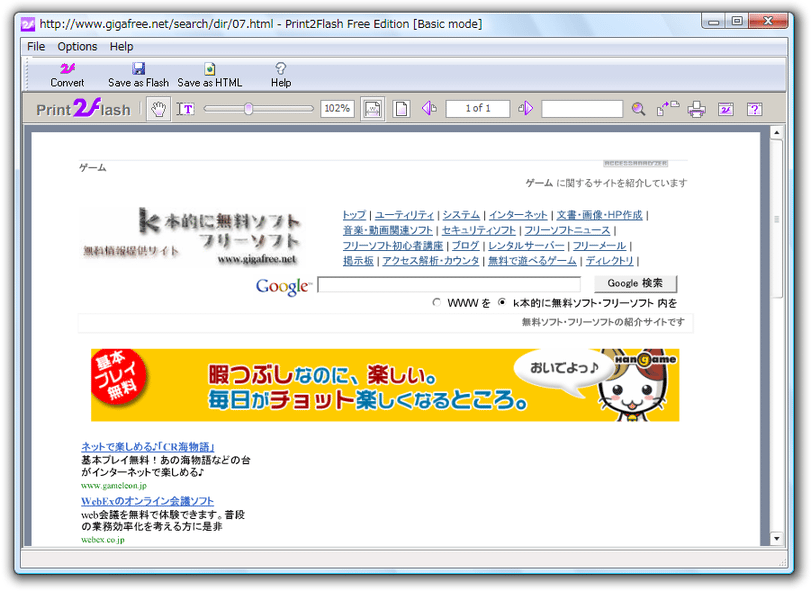This screenshot has height=591, width=811.
Task: Minimize the Print2Flash window
Action: click(714, 22)
